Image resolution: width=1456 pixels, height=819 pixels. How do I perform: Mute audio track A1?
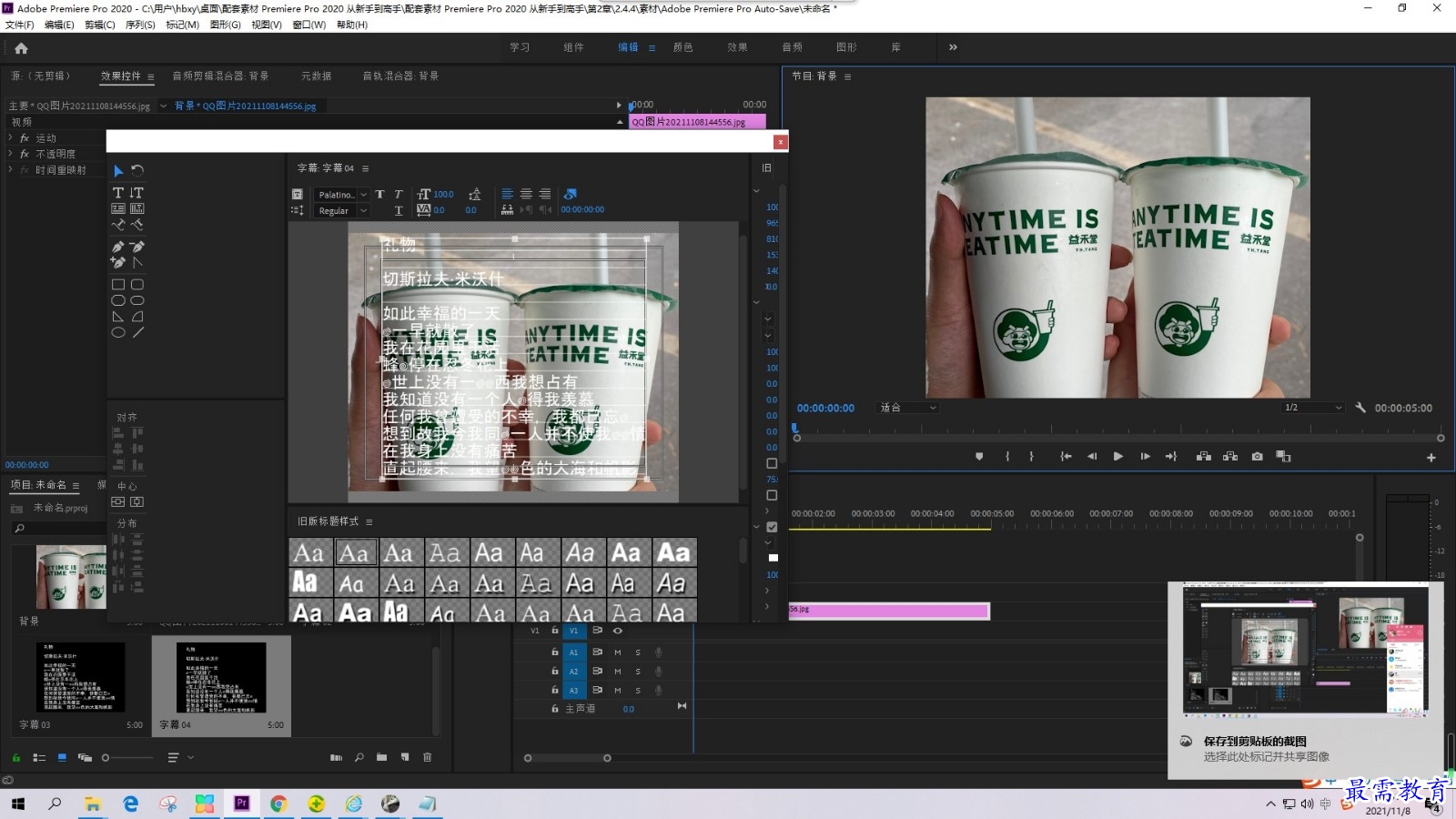coord(618,652)
